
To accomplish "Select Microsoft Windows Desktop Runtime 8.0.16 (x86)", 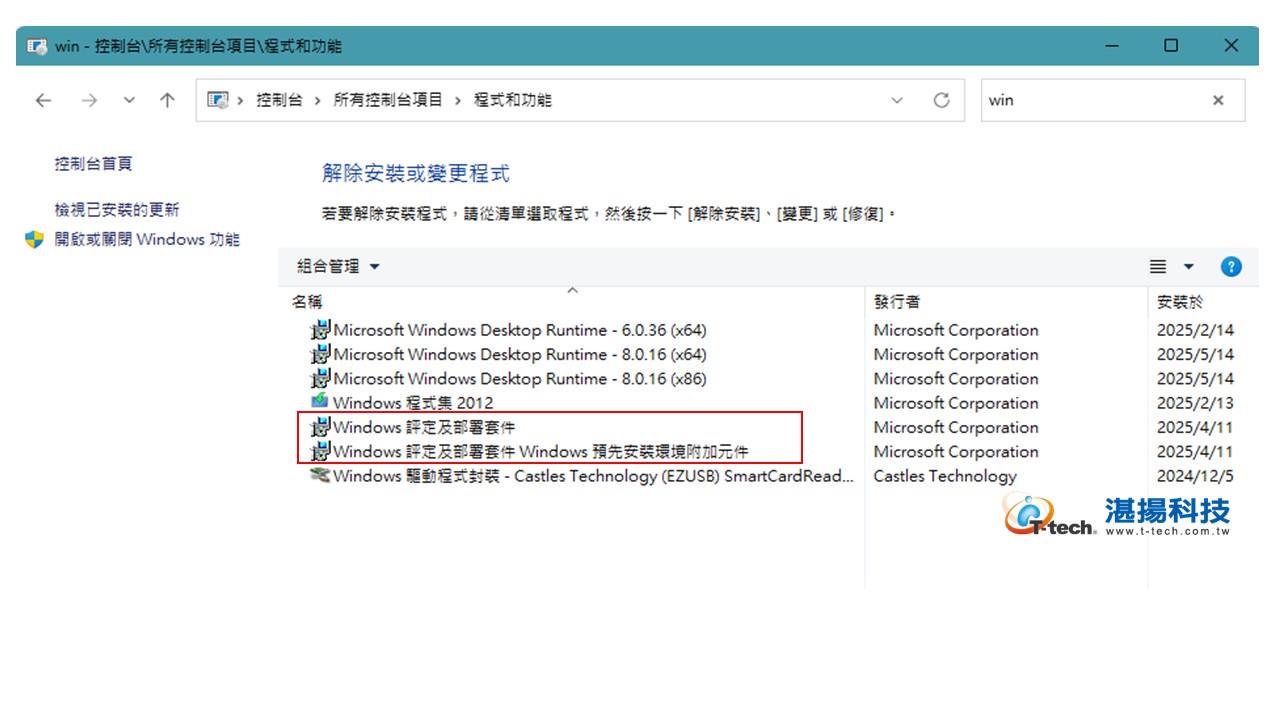I will (520, 378).
